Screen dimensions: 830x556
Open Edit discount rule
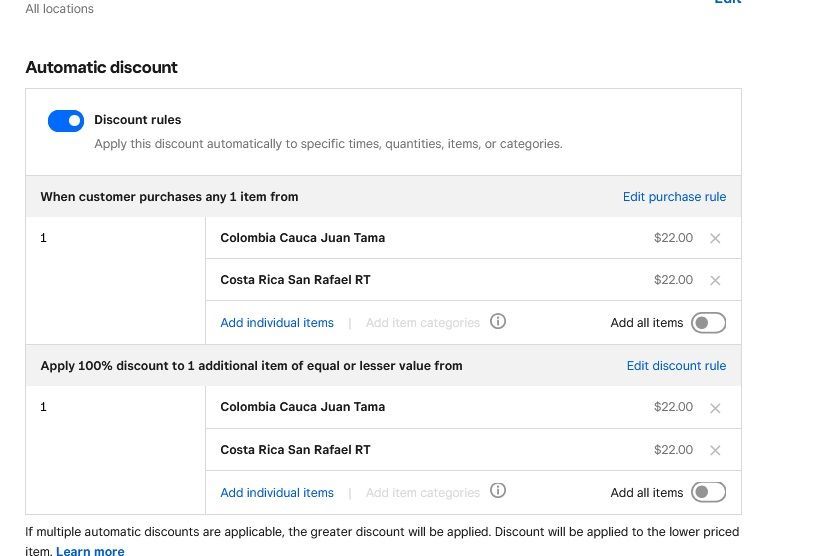coord(676,366)
